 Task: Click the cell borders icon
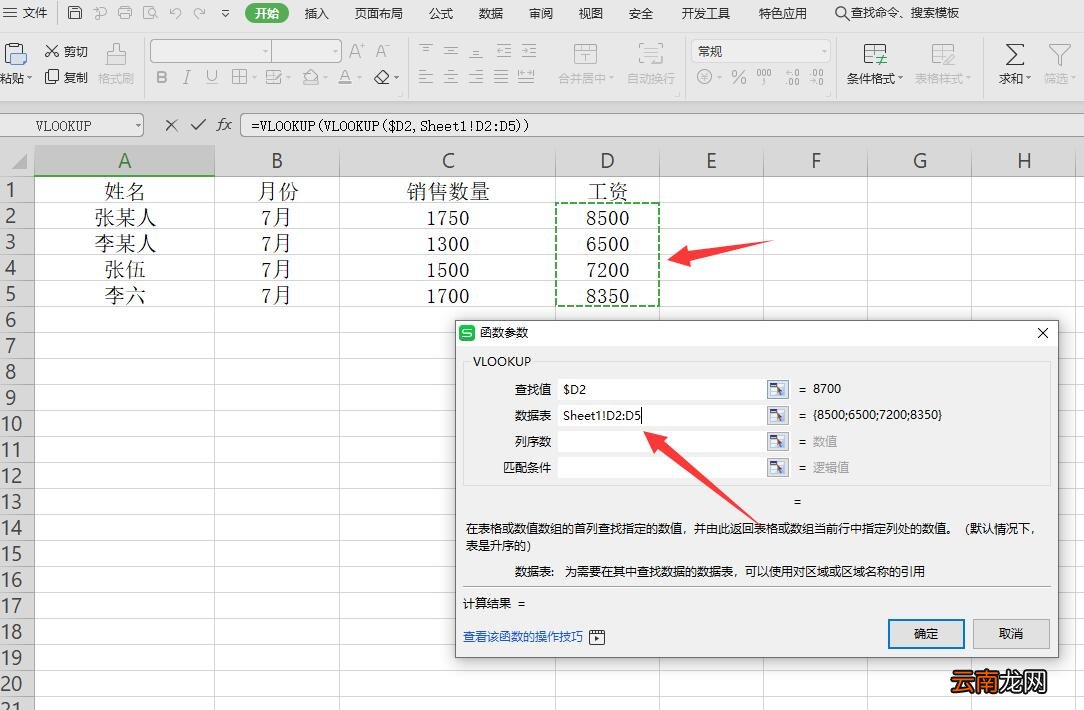point(239,77)
